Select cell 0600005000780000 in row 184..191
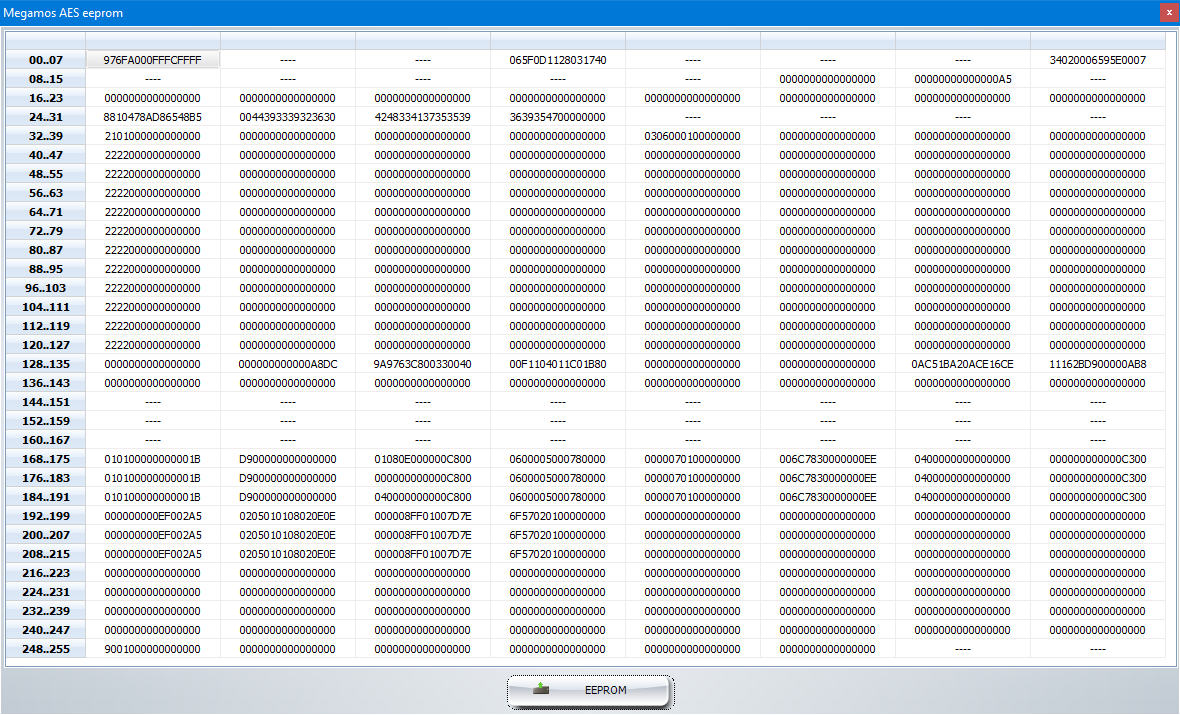 [x=558, y=497]
